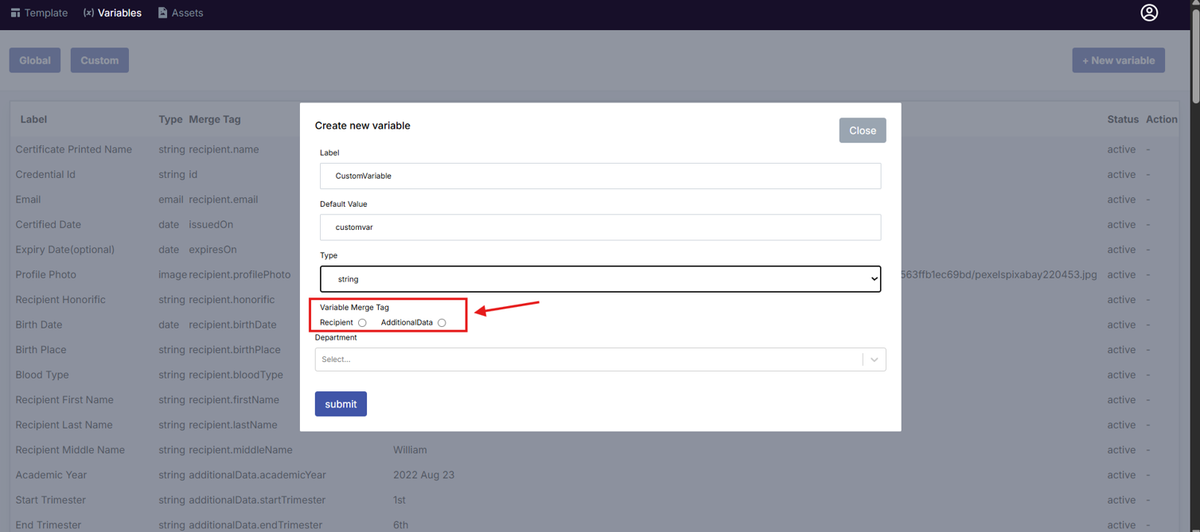Click the recipient.profilePhoto merge tag
The width and height of the screenshot is (1200, 532).
(240, 274)
